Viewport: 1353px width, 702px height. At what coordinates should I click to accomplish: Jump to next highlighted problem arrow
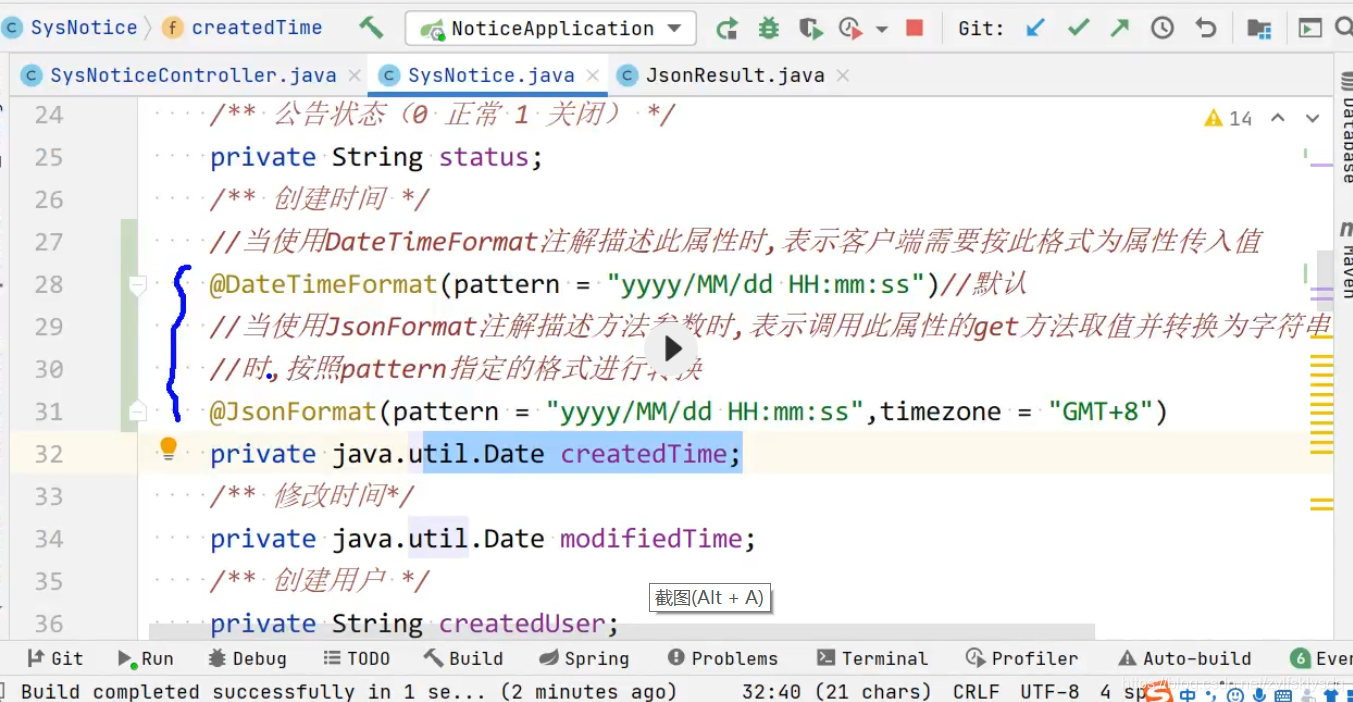[x=1313, y=118]
